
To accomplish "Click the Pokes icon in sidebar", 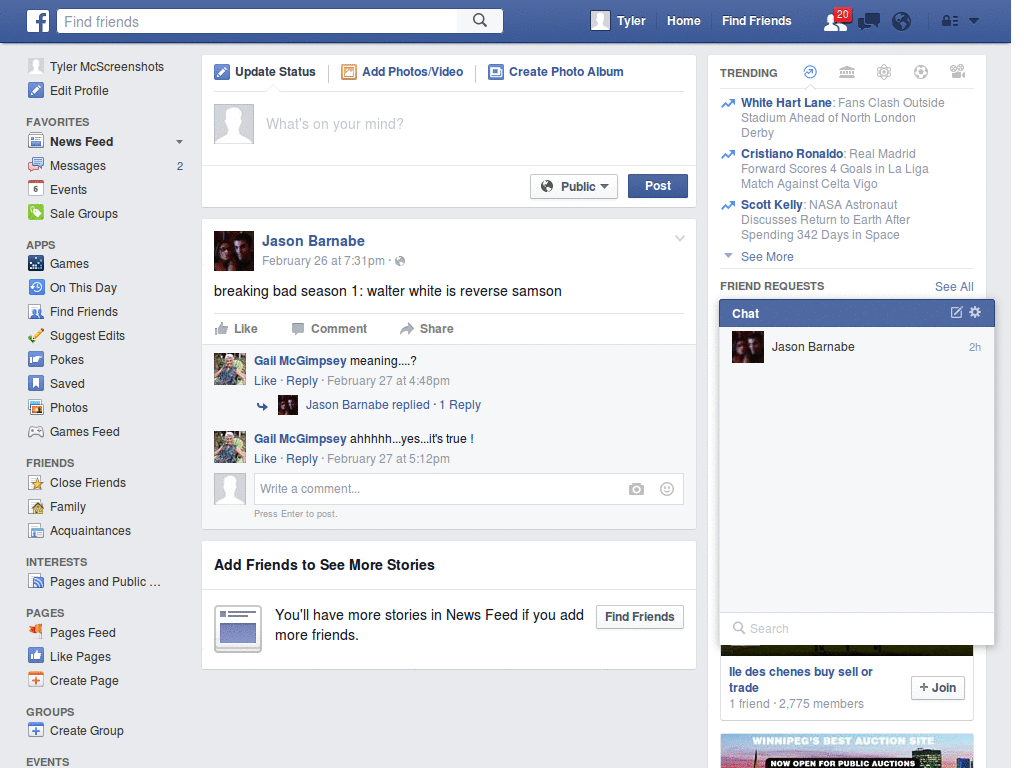I will pyautogui.click(x=36, y=360).
